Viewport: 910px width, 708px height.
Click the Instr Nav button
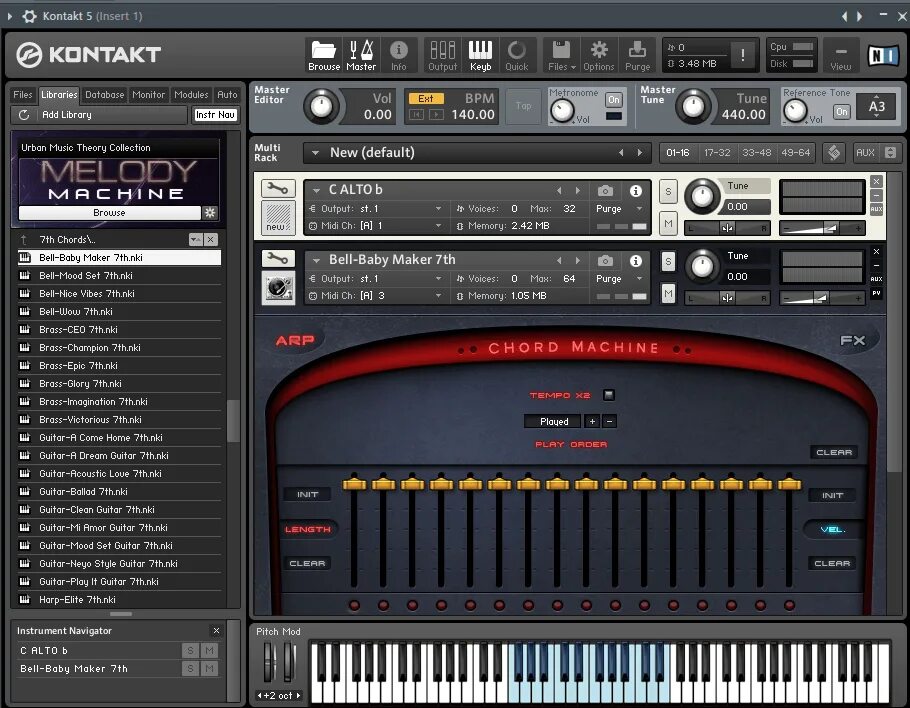pos(215,115)
